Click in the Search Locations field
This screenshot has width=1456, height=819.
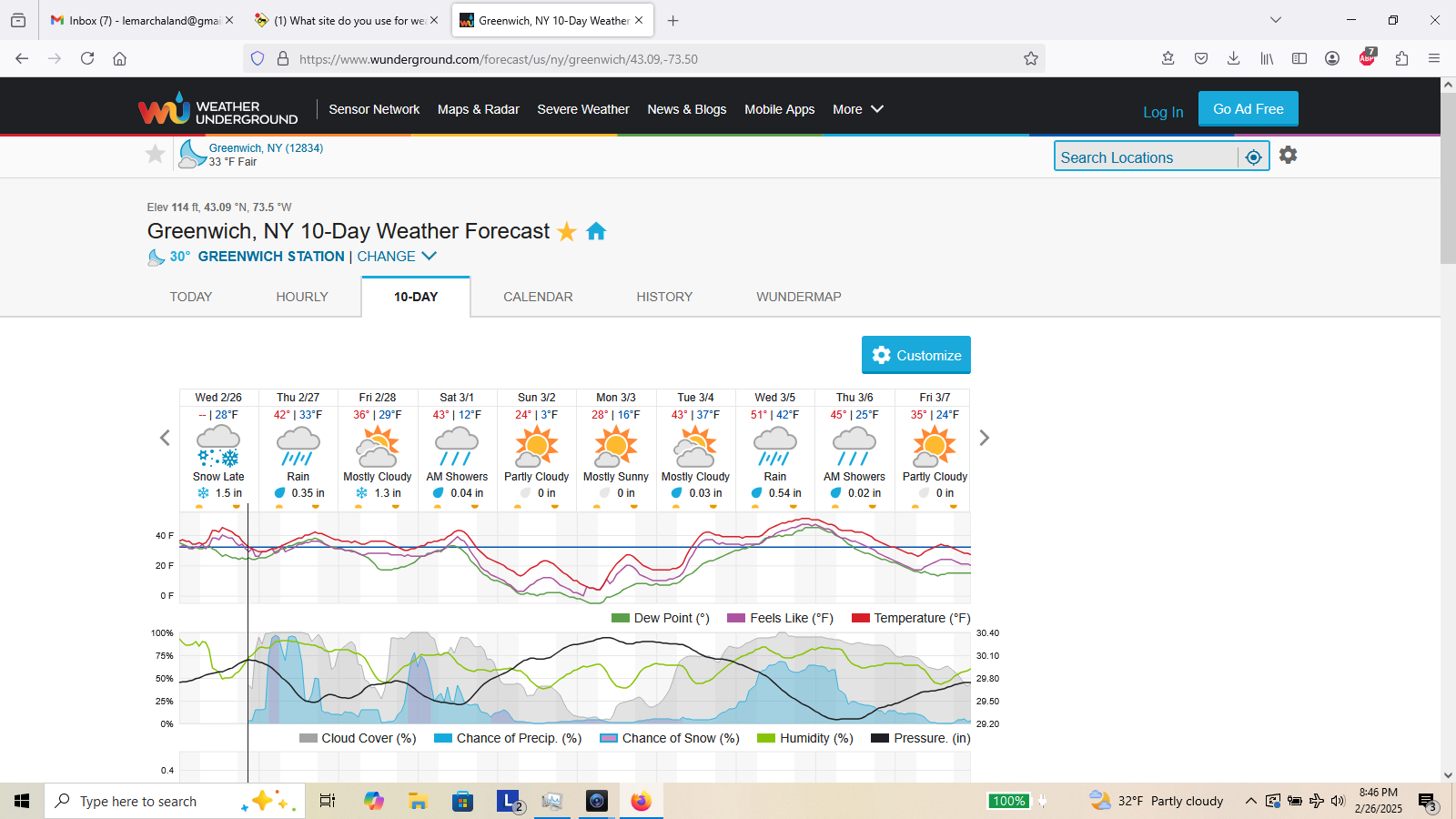tap(1145, 157)
